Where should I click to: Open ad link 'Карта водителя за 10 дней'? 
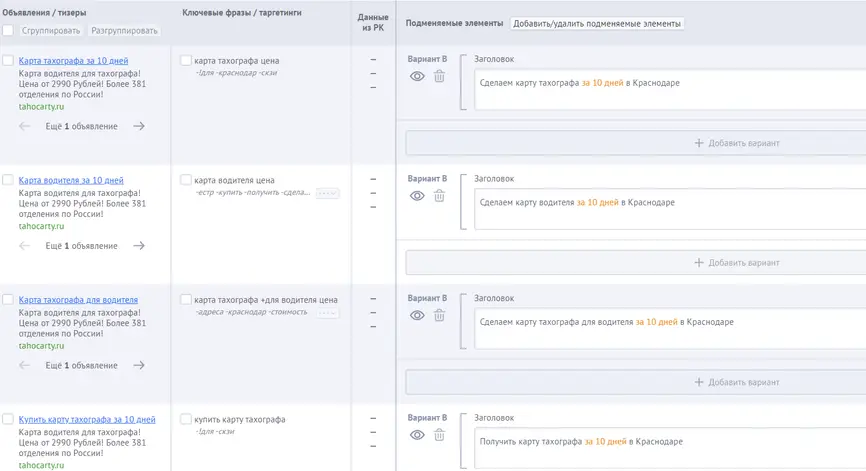pyautogui.click(x=71, y=180)
